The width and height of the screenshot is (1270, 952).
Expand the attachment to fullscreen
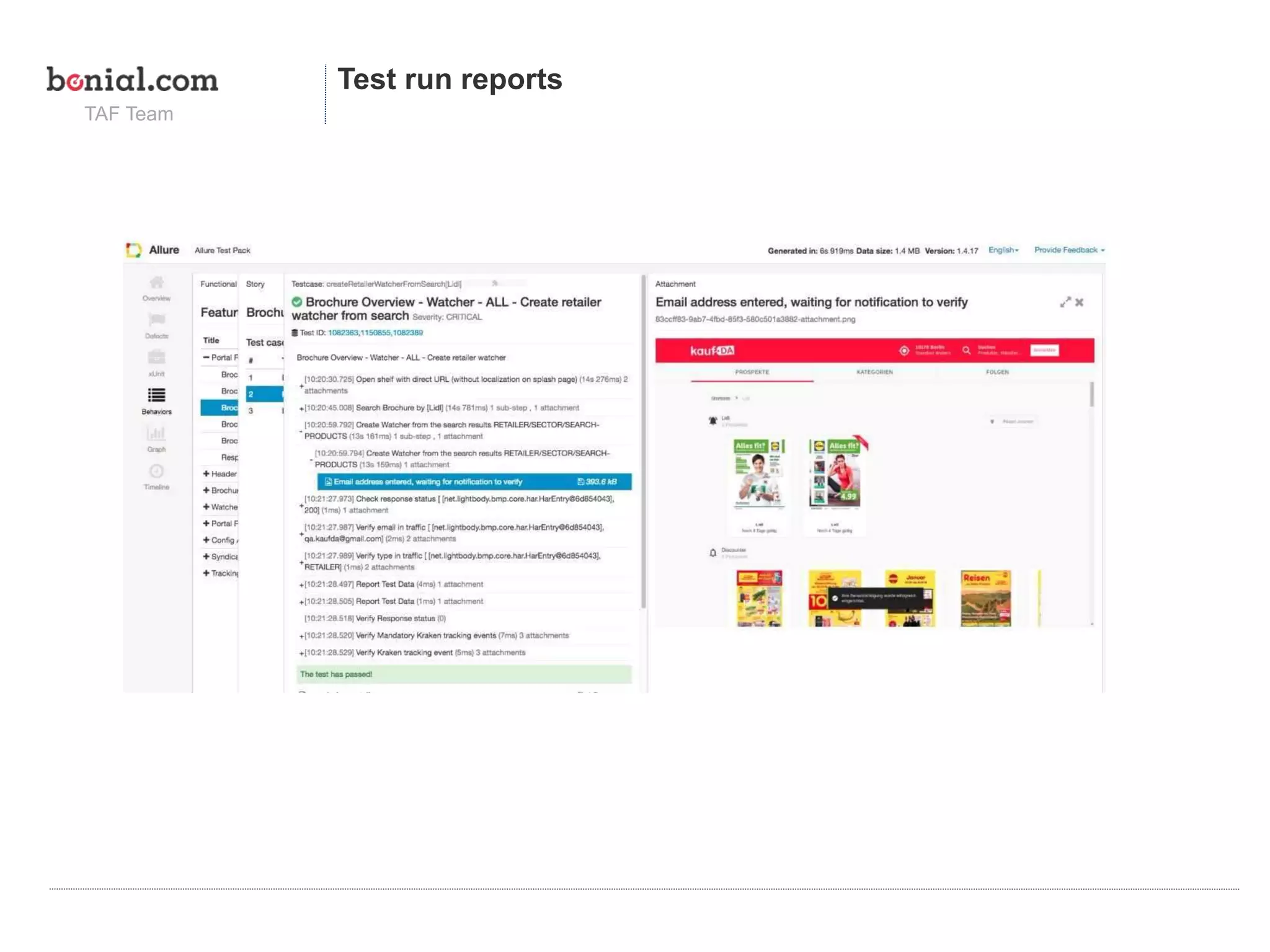coord(1065,302)
